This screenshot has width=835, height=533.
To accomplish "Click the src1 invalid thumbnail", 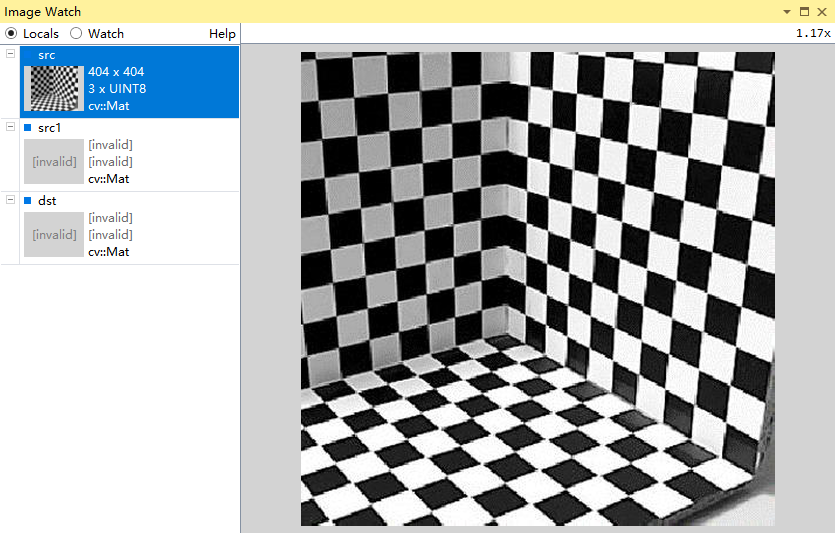I will point(54,161).
